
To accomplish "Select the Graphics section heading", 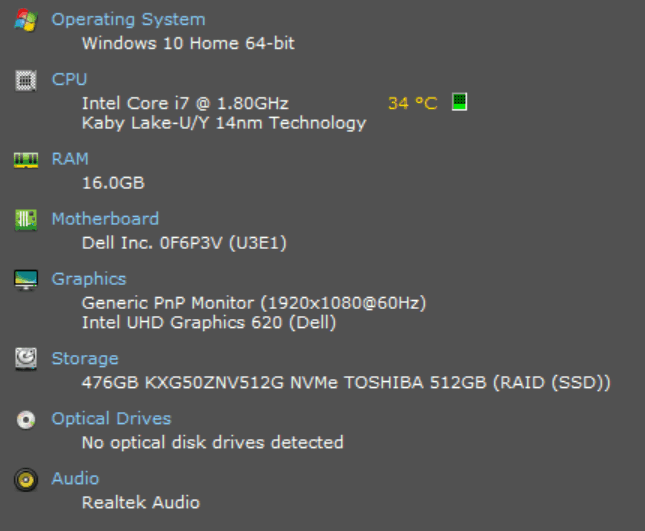I will tap(89, 279).
